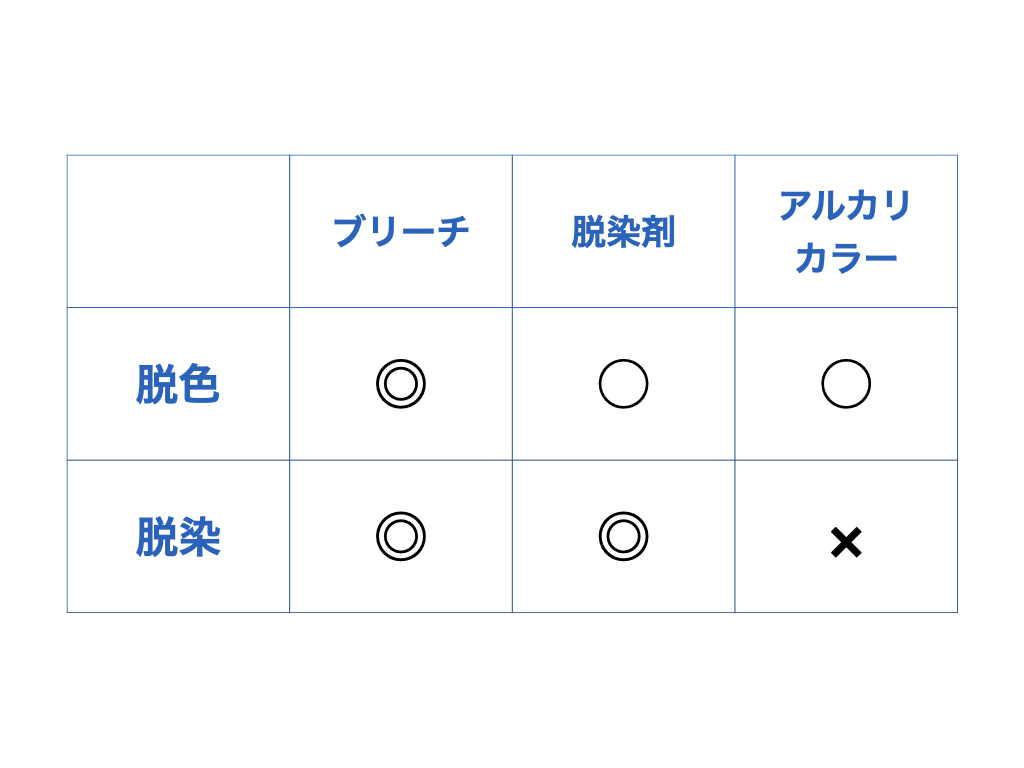Click the ブリーチ column header
The width and height of the screenshot is (1024, 768).
click(401, 232)
